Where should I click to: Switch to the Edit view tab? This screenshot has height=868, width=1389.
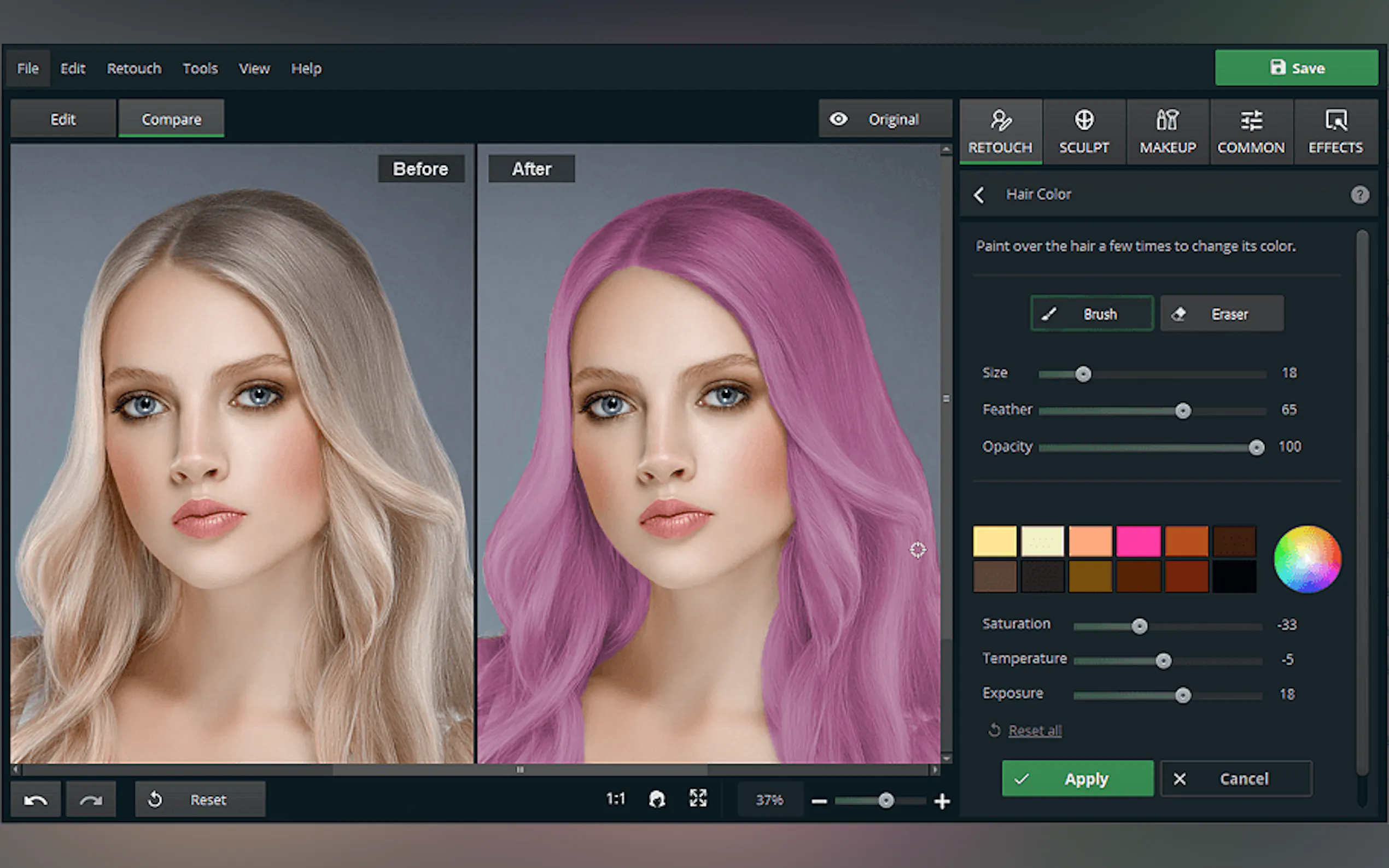[x=62, y=119]
